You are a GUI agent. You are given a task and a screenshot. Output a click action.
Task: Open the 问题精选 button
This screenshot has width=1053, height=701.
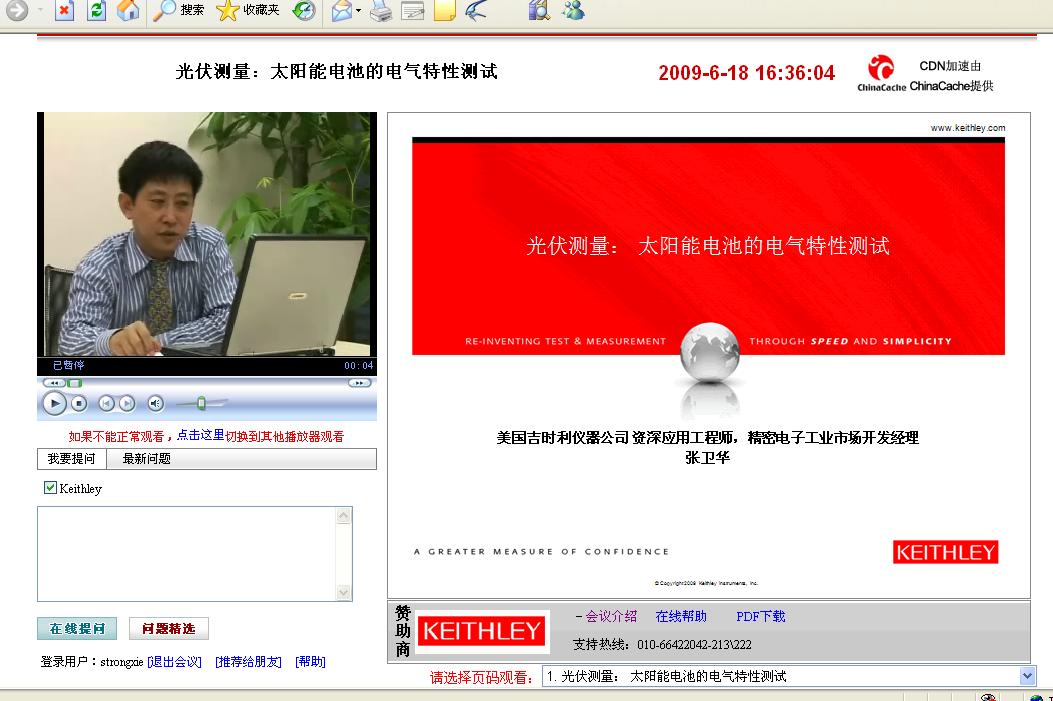(x=169, y=628)
